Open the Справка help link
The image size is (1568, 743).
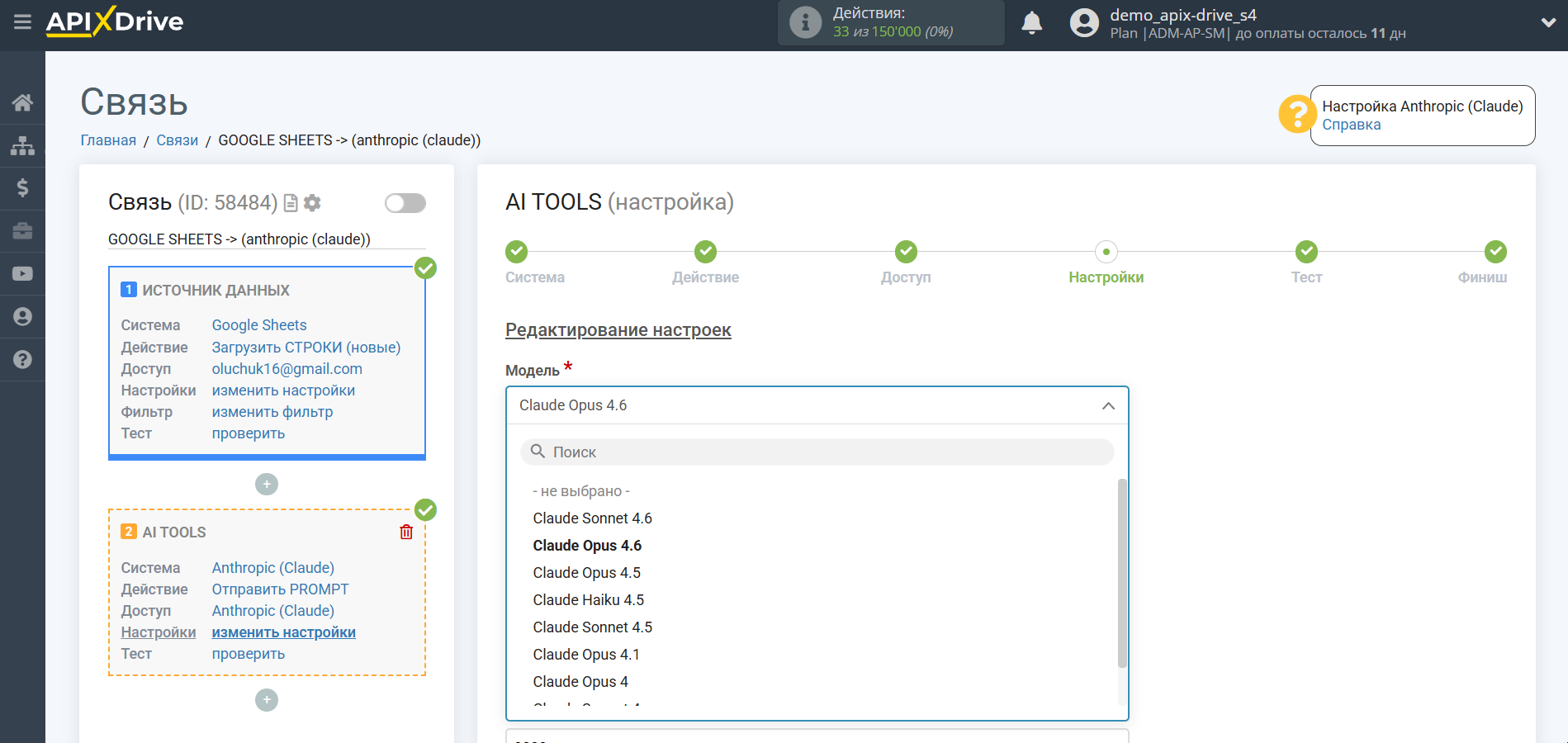tap(1351, 125)
